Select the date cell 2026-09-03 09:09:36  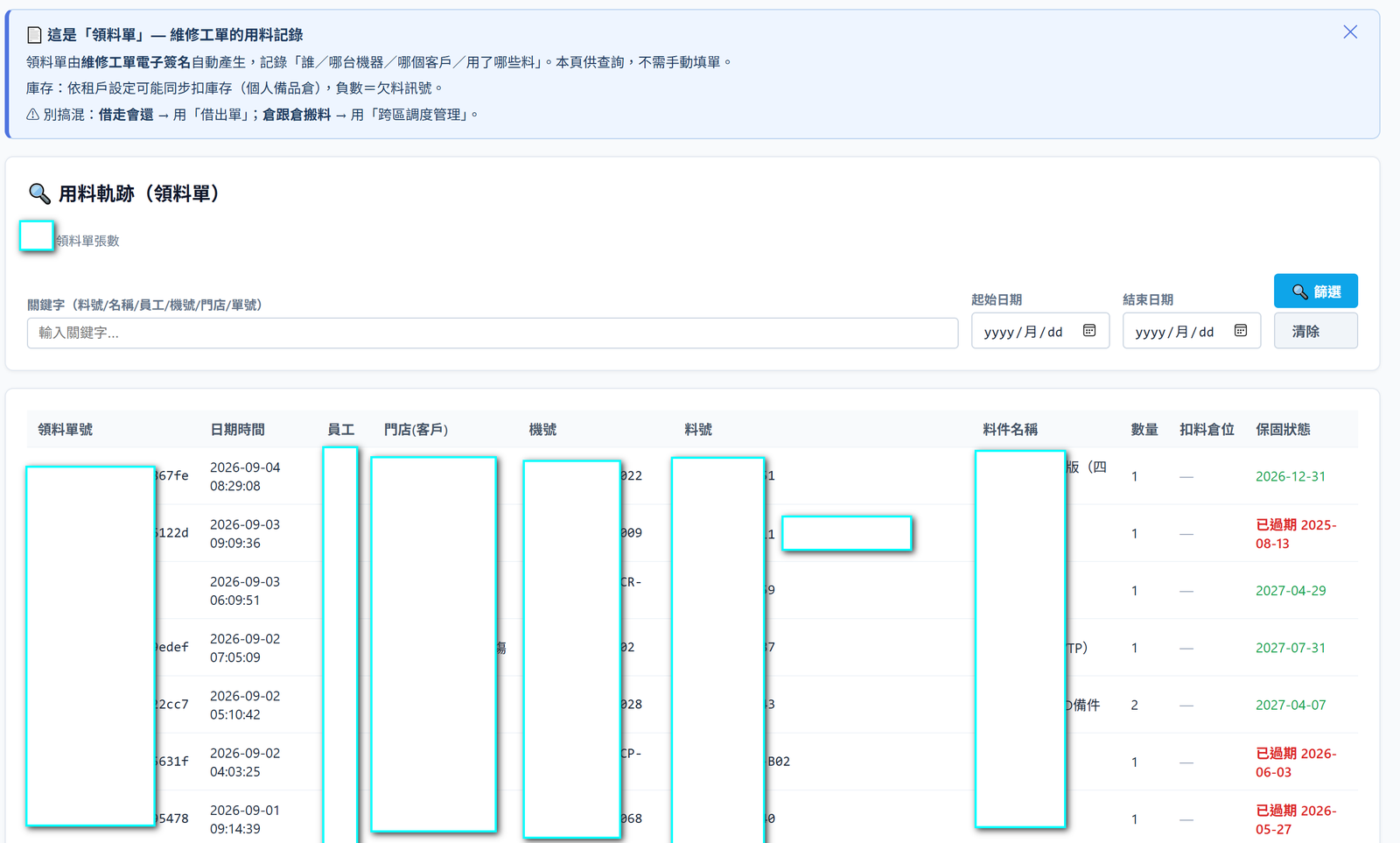pyautogui.click(x=245, y=534)
